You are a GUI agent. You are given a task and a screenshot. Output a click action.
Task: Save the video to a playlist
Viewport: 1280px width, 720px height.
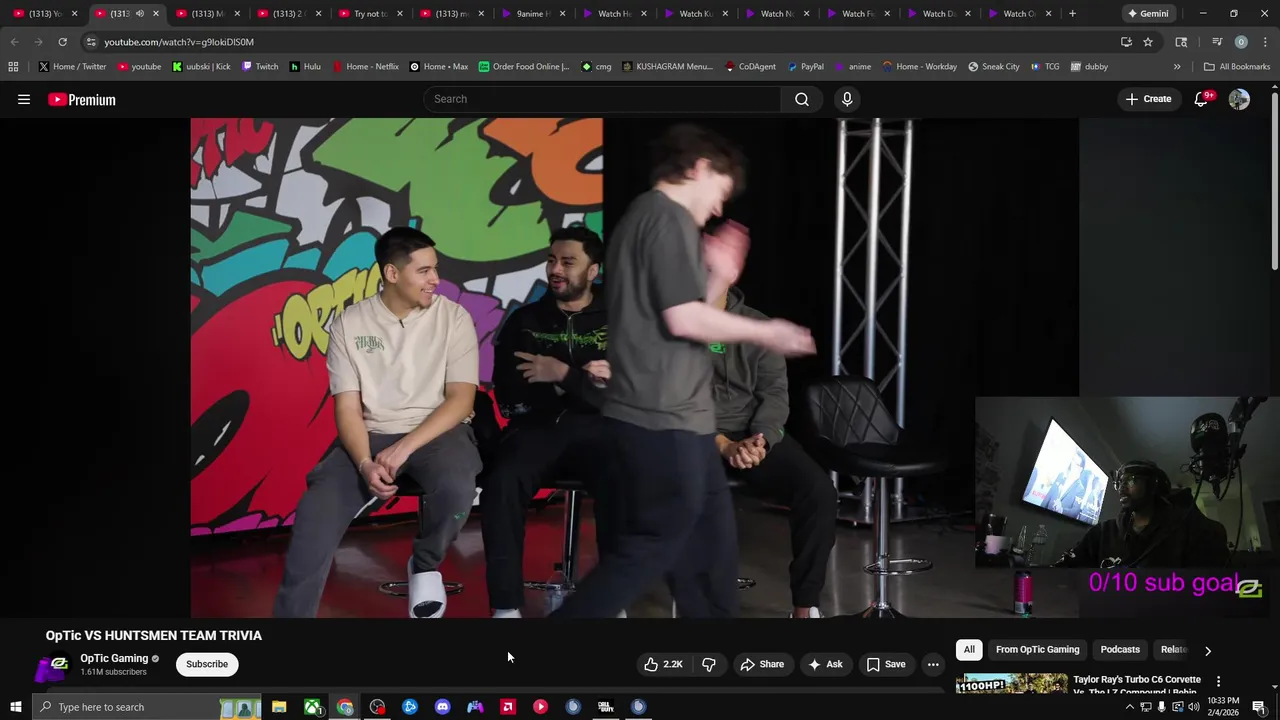coord(886,664)
